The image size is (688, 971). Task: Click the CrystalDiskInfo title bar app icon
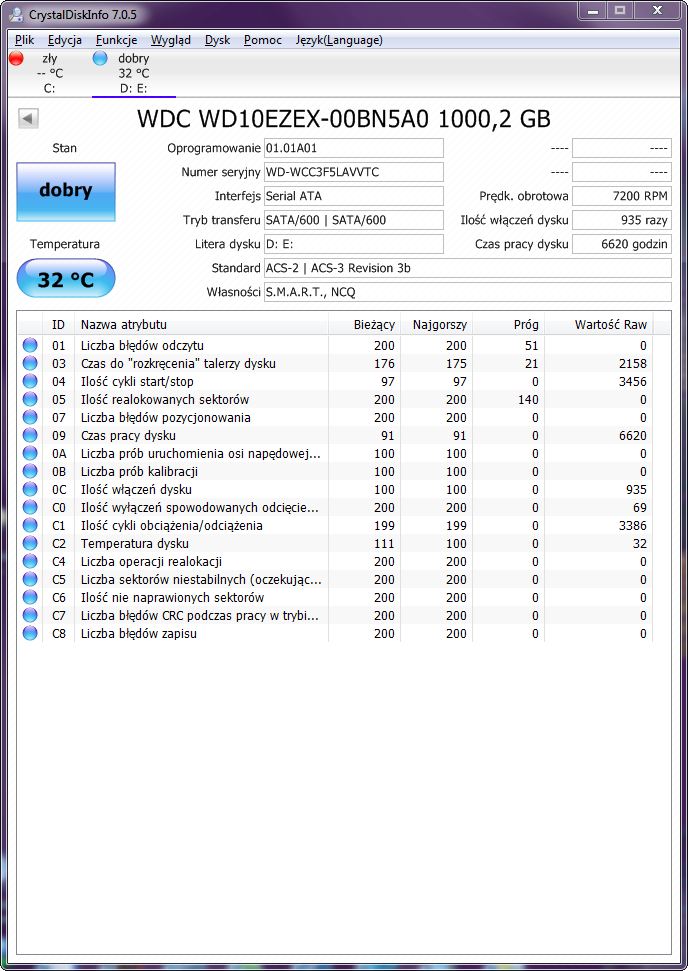(x=17, y=14)
